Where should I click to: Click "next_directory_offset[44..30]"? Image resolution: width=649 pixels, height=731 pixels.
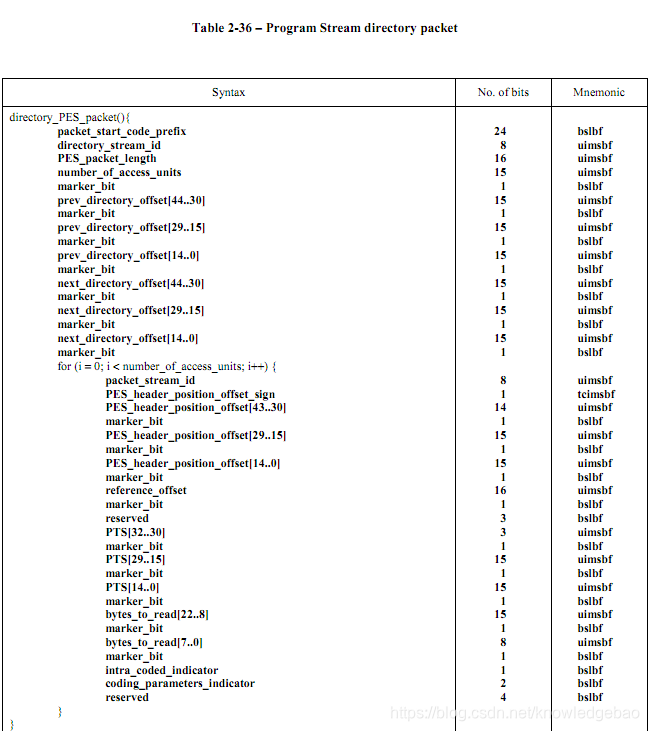(x=131, y=283)
